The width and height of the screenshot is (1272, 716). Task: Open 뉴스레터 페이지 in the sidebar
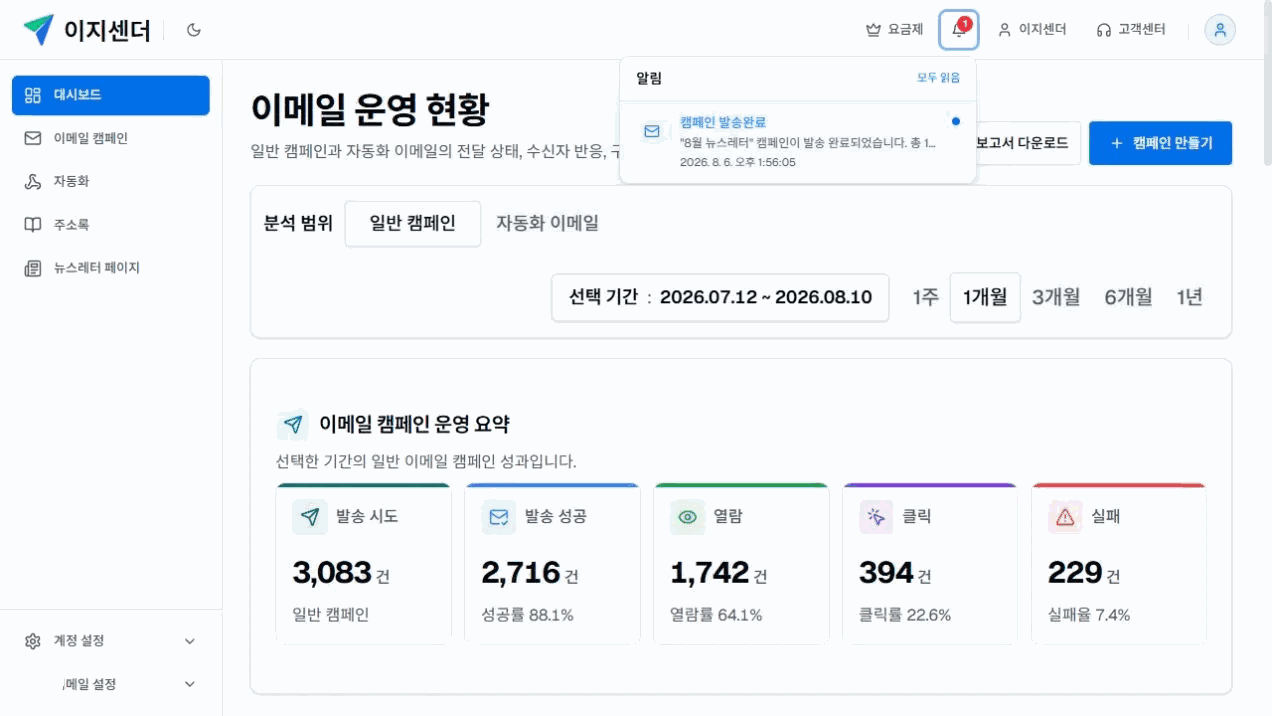pos(111,268)
